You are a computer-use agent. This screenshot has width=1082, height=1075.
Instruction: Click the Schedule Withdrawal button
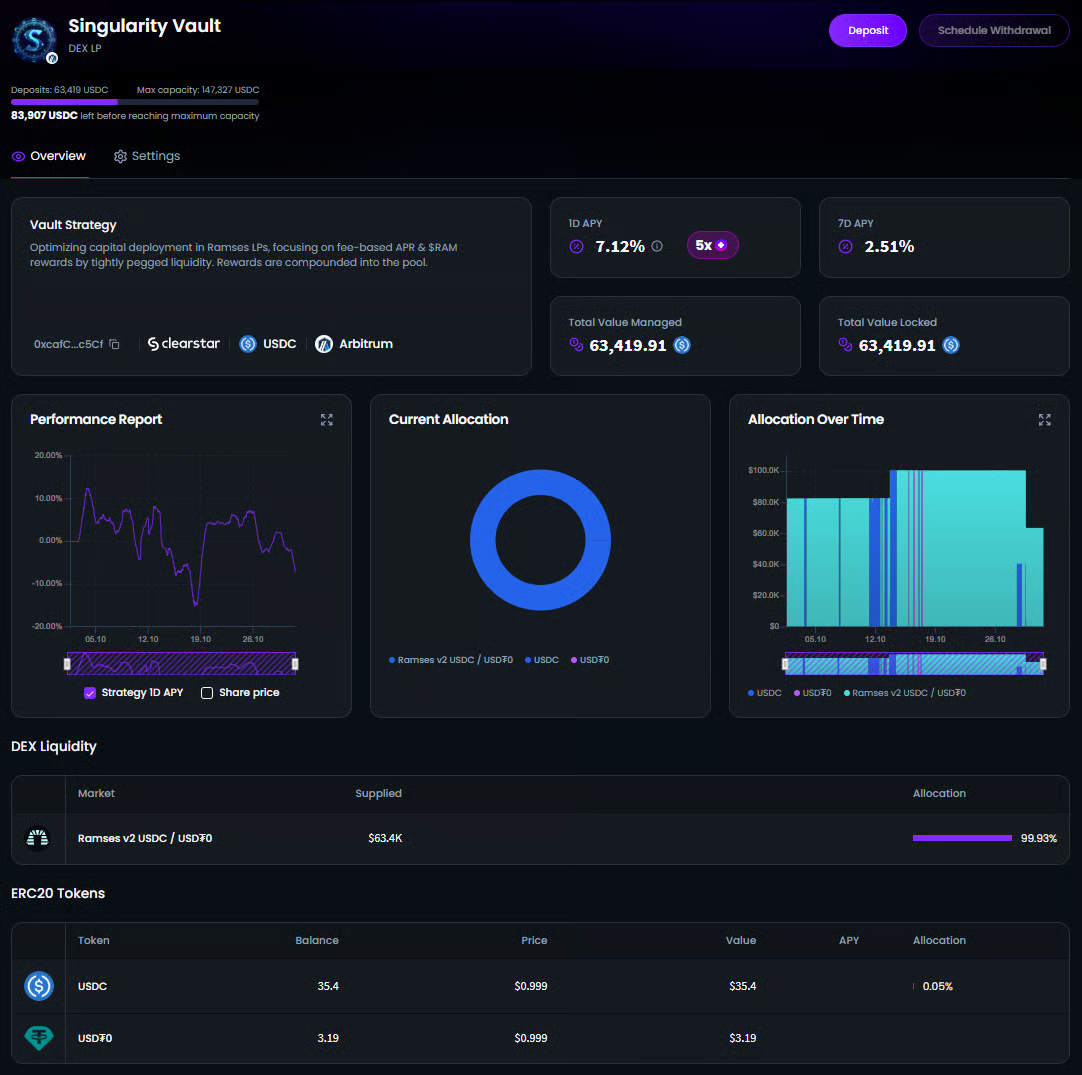993,30
